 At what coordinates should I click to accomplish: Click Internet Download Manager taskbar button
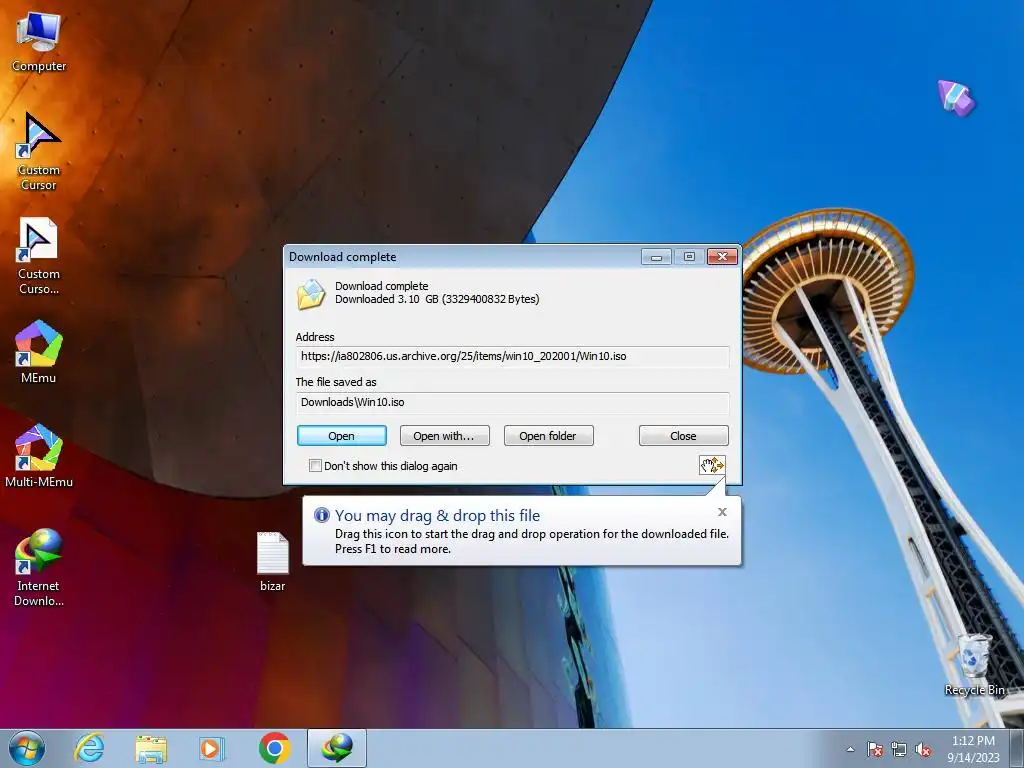337,748
